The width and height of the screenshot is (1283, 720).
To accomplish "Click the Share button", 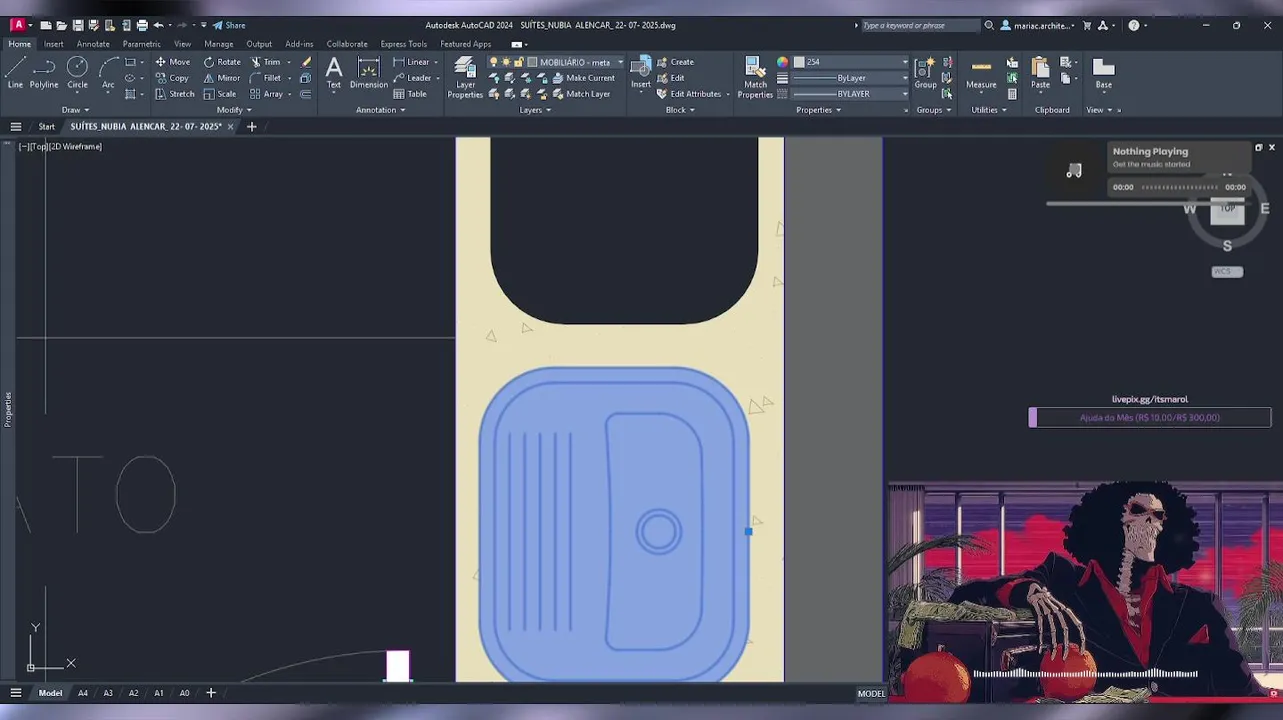I will (x=229, y=25).
